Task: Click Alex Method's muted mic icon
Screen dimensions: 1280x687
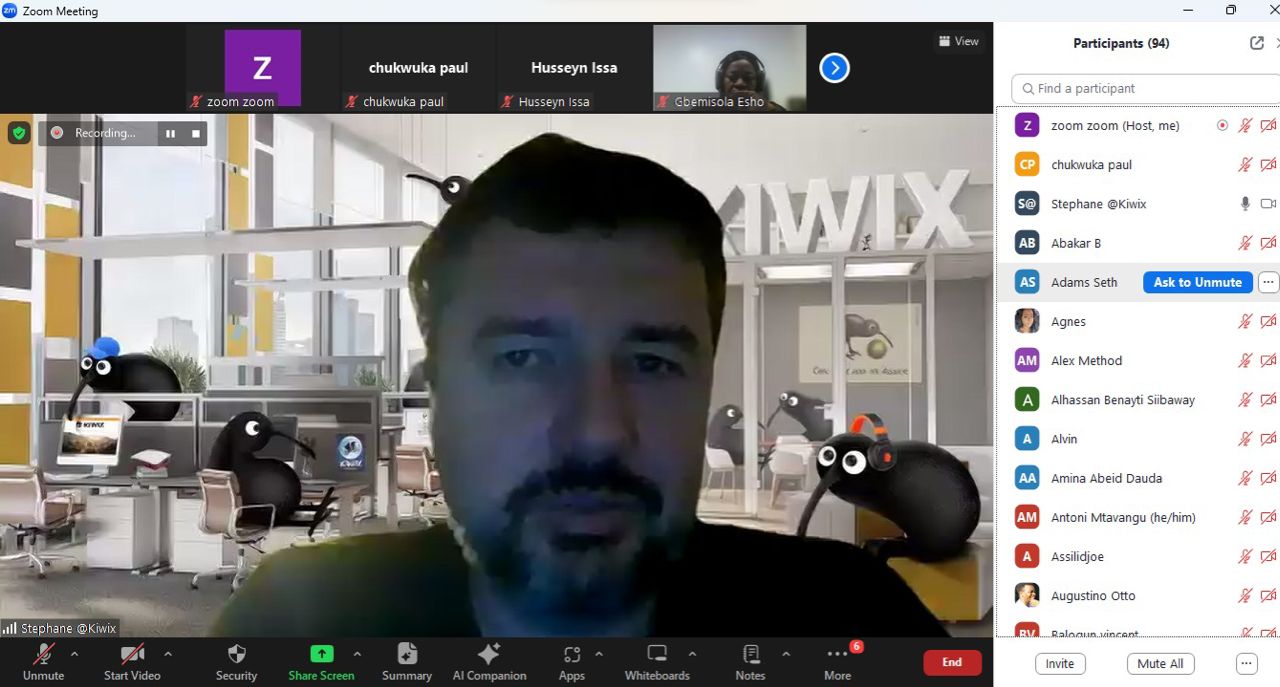Action: tap(1245, 361)
